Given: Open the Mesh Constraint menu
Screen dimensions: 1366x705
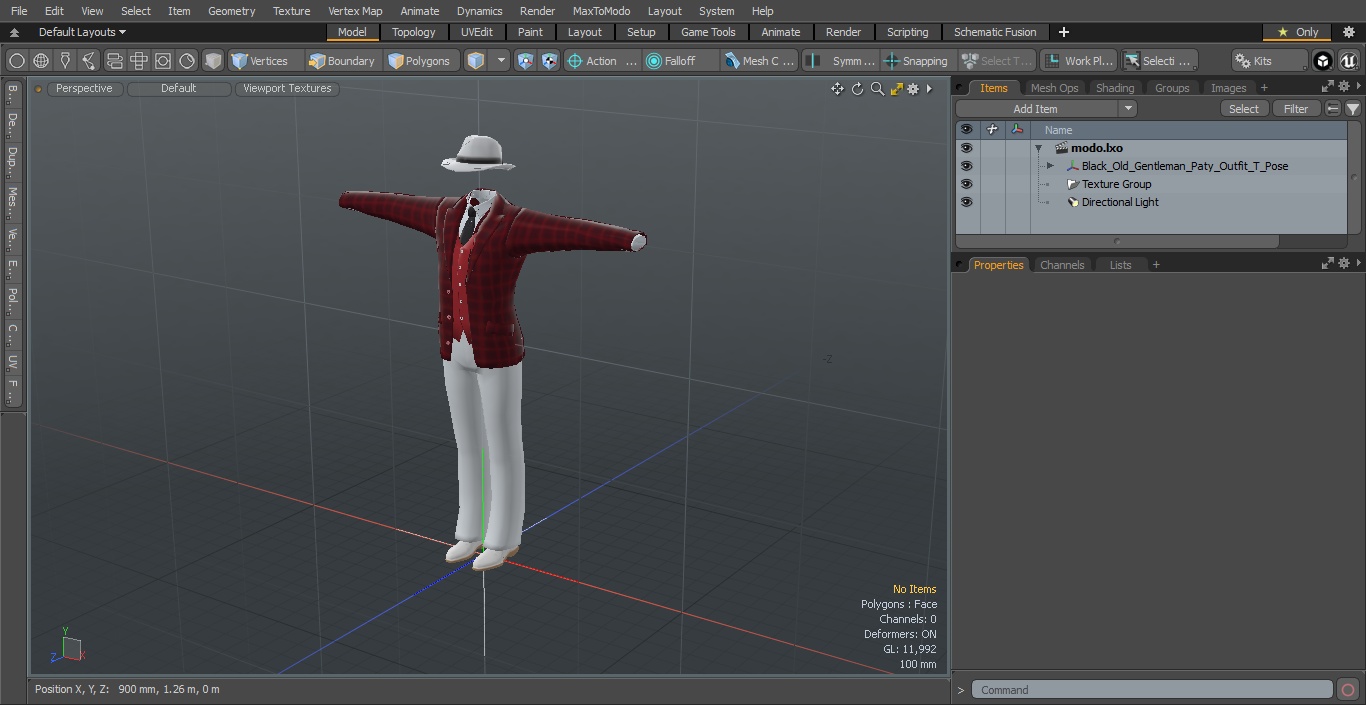Looking at the screenshot, I should 760,61.
